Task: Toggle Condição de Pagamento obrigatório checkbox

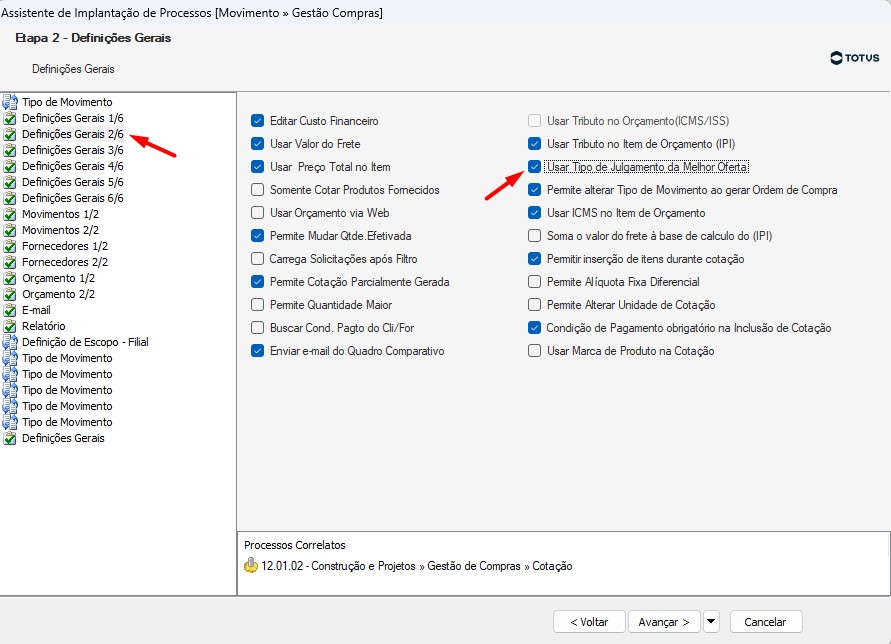Action: point(534,328)
